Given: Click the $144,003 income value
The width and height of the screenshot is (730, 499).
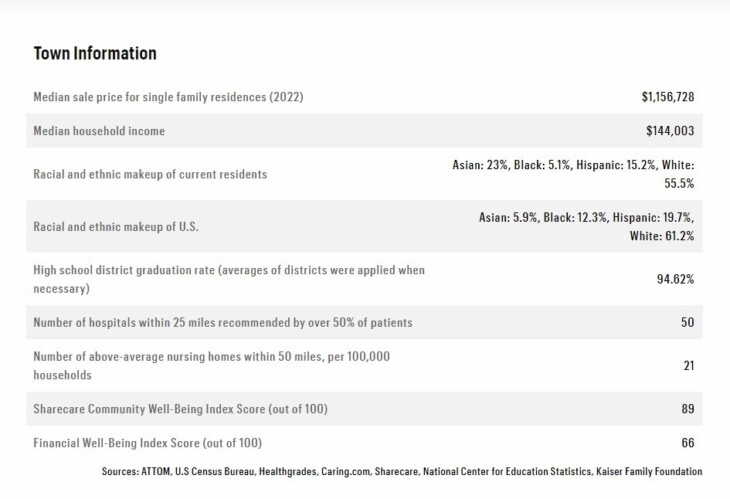Looking at the screenshot, I should pyautogui.click(x=670, y=131).
